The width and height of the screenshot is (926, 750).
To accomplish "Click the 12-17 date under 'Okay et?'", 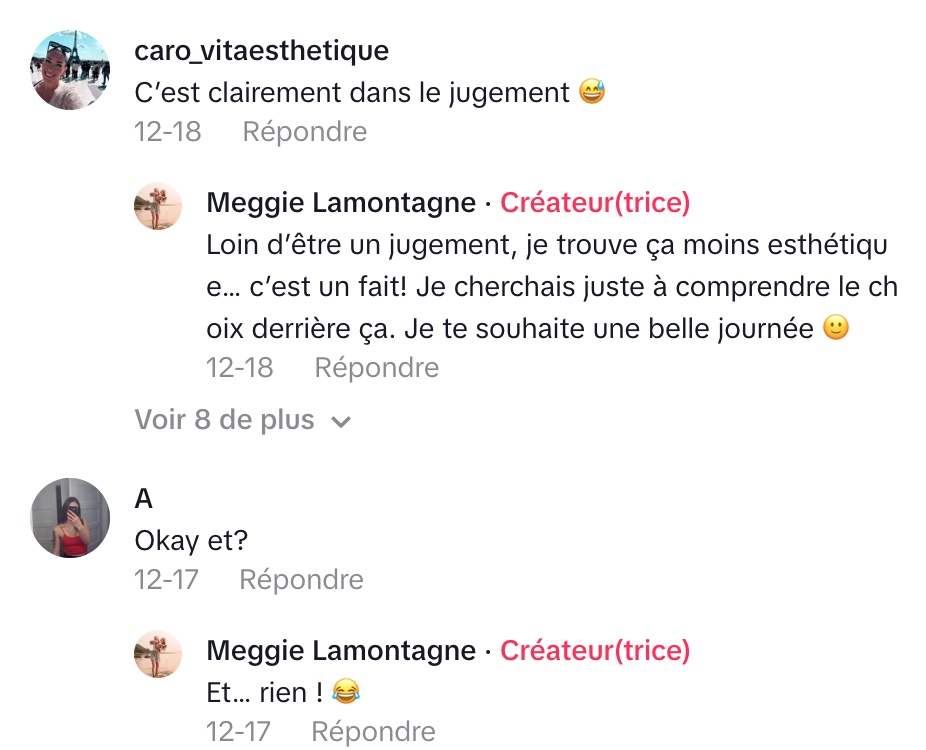I will click(x=166, y=580).
